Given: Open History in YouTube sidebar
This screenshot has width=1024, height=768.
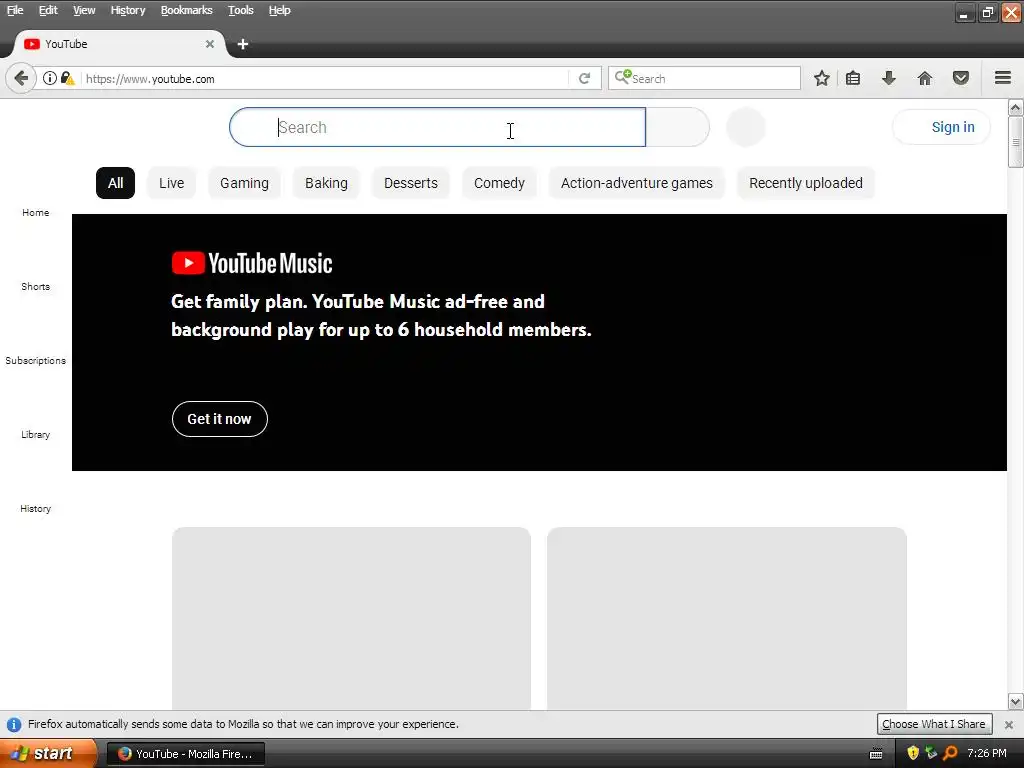Looking at the screenshot, I should click(x=35, y=508).
